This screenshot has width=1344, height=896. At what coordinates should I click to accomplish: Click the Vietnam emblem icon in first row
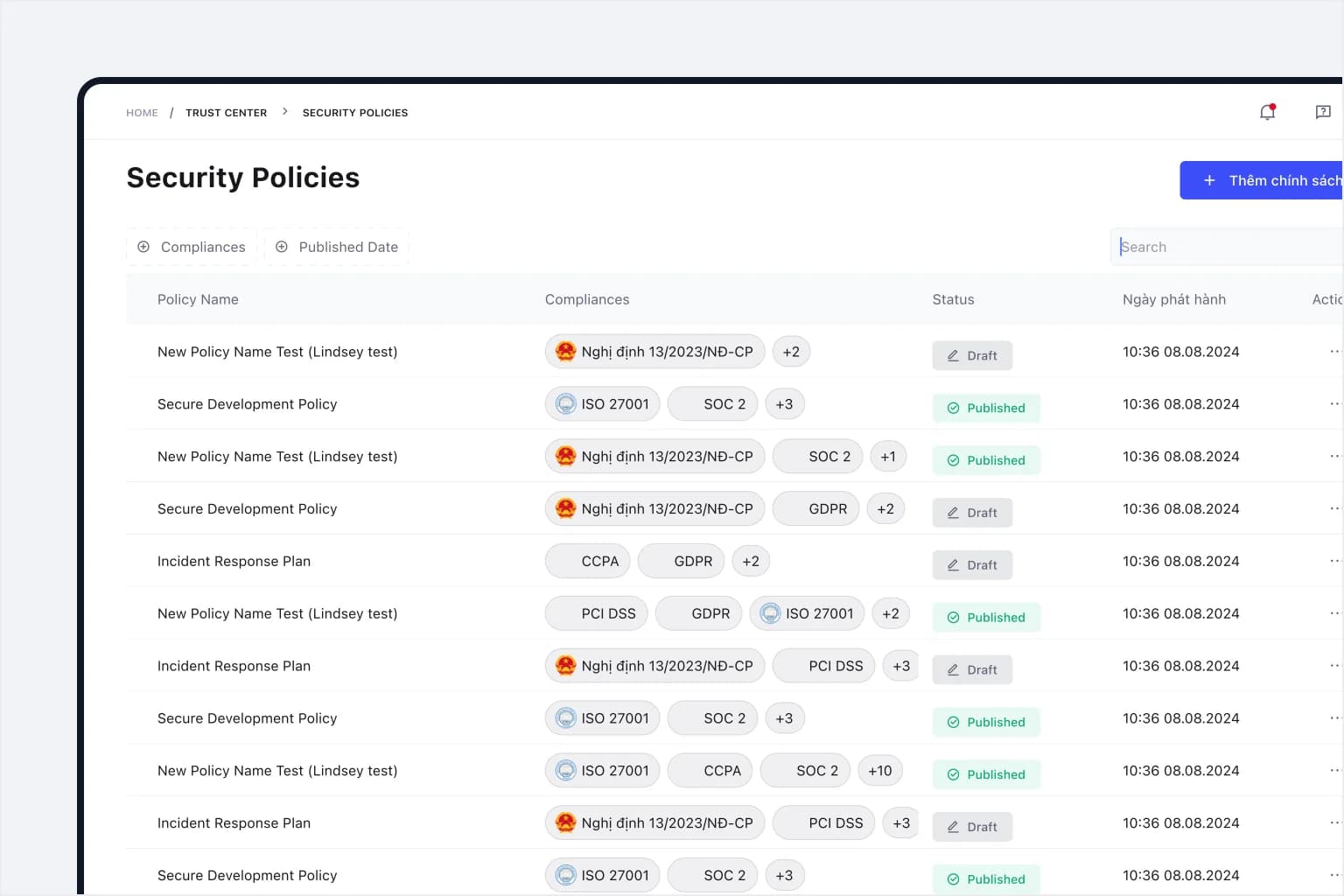coord(566,352)
